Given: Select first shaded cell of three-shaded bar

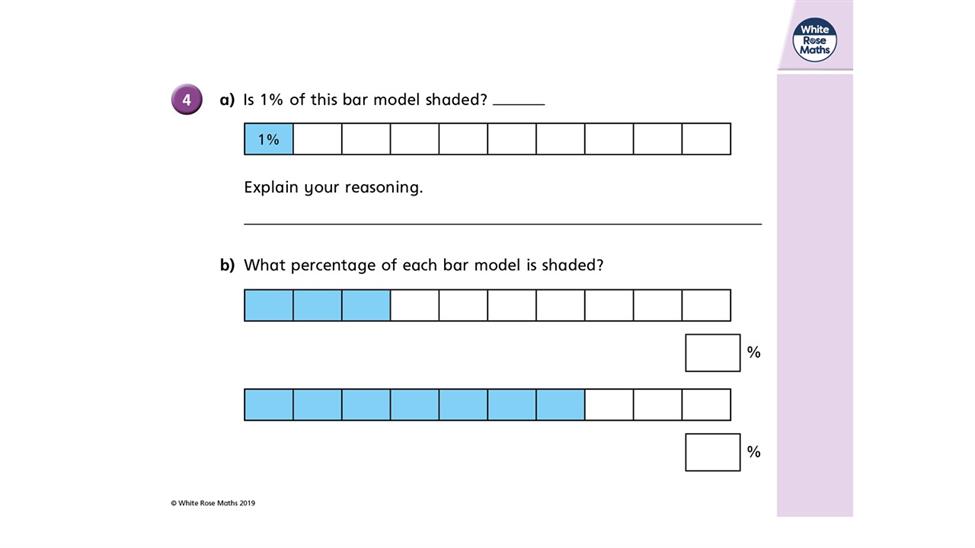Looking at the screenshot, I should 269,305.
